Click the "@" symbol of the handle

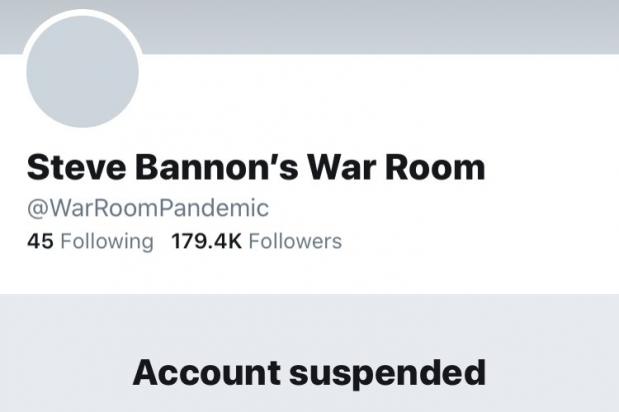coord(35,210)
